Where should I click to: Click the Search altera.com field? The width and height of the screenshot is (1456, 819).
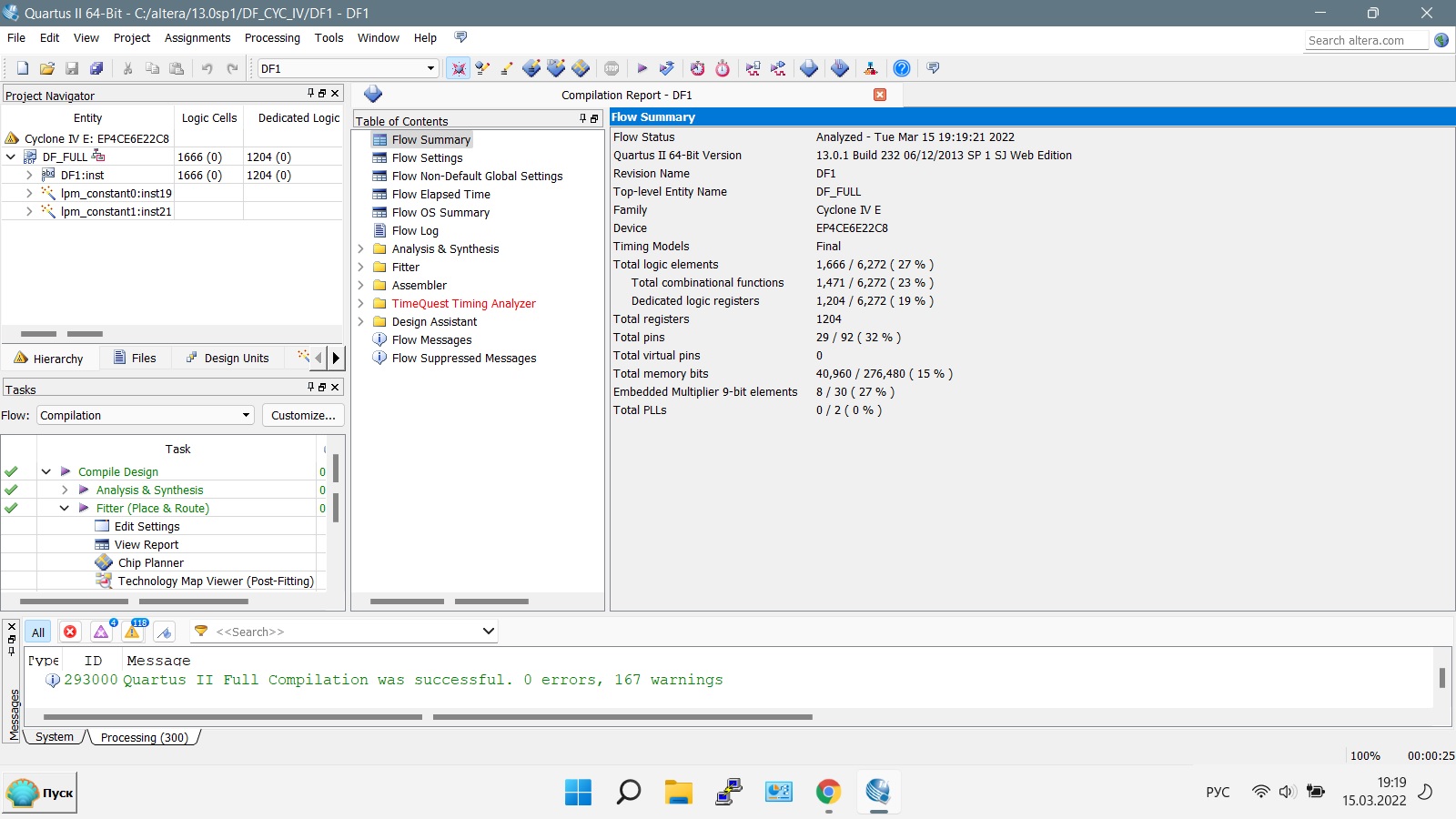point(1366,40)
